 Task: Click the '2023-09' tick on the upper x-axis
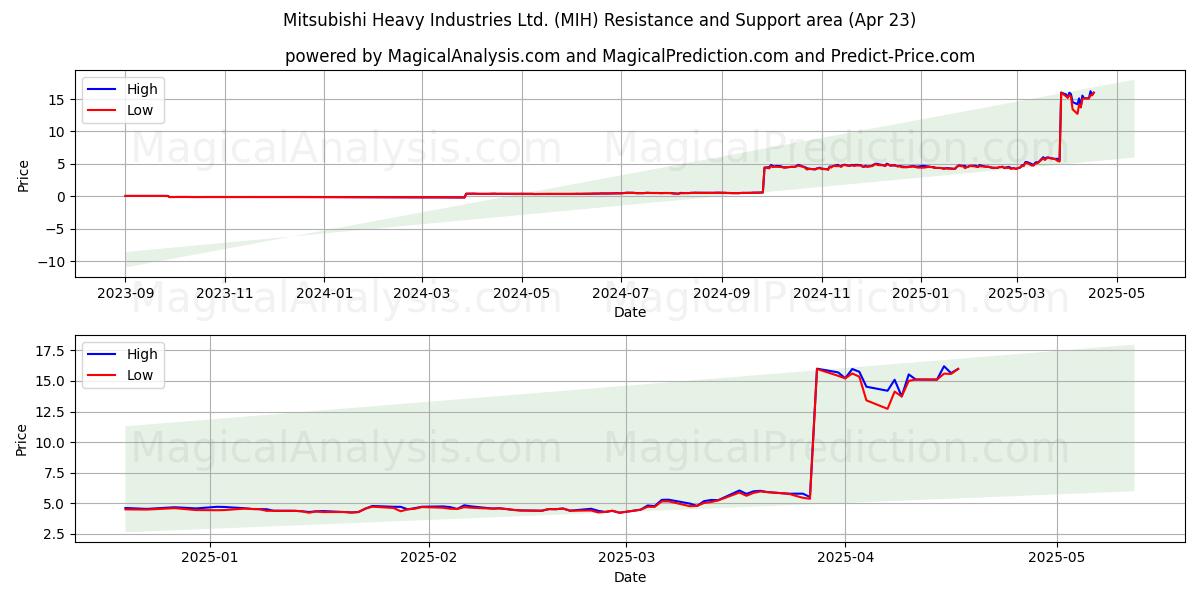125,293
